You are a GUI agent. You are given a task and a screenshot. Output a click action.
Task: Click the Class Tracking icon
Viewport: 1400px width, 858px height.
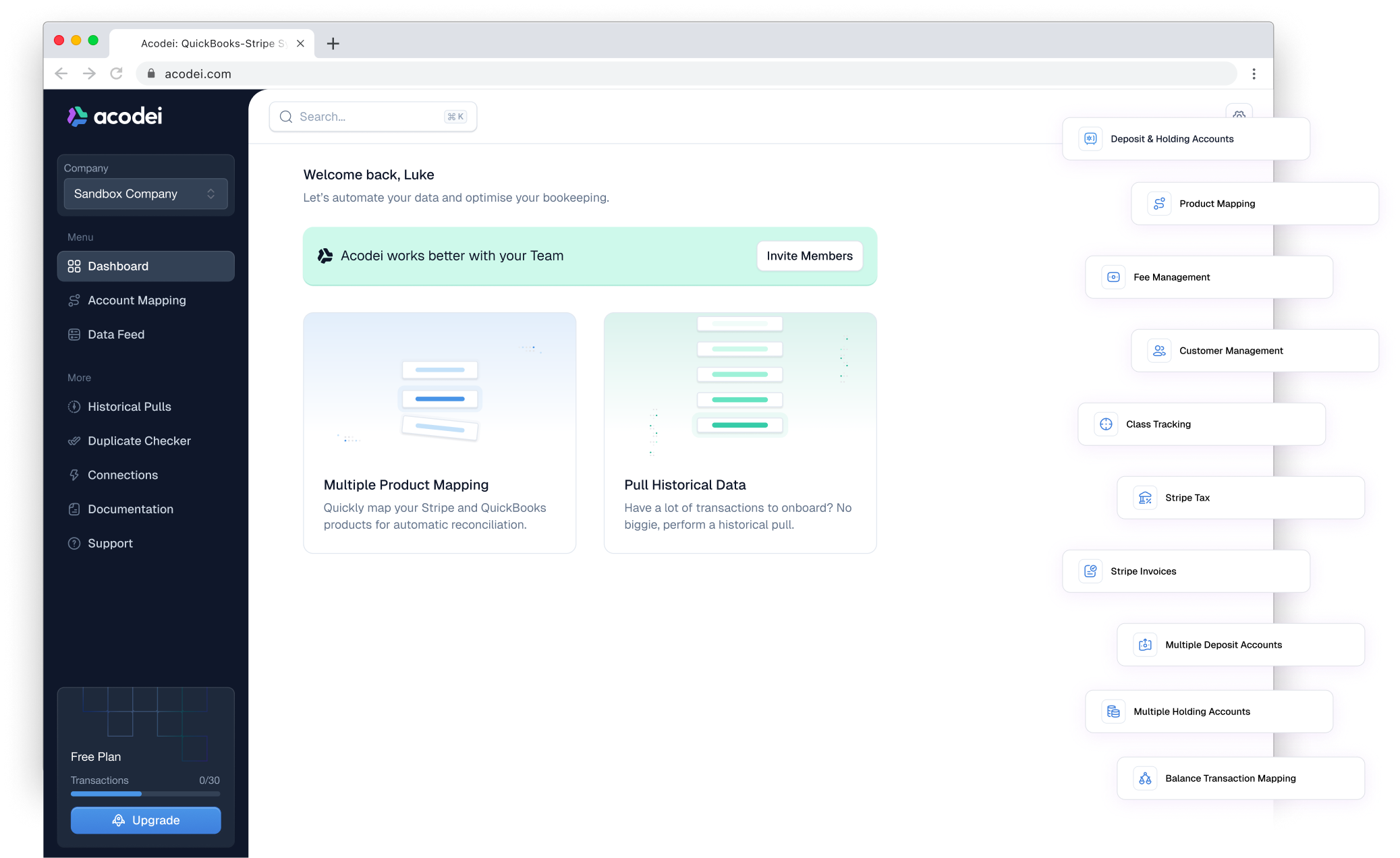[x=1104, y=424]
